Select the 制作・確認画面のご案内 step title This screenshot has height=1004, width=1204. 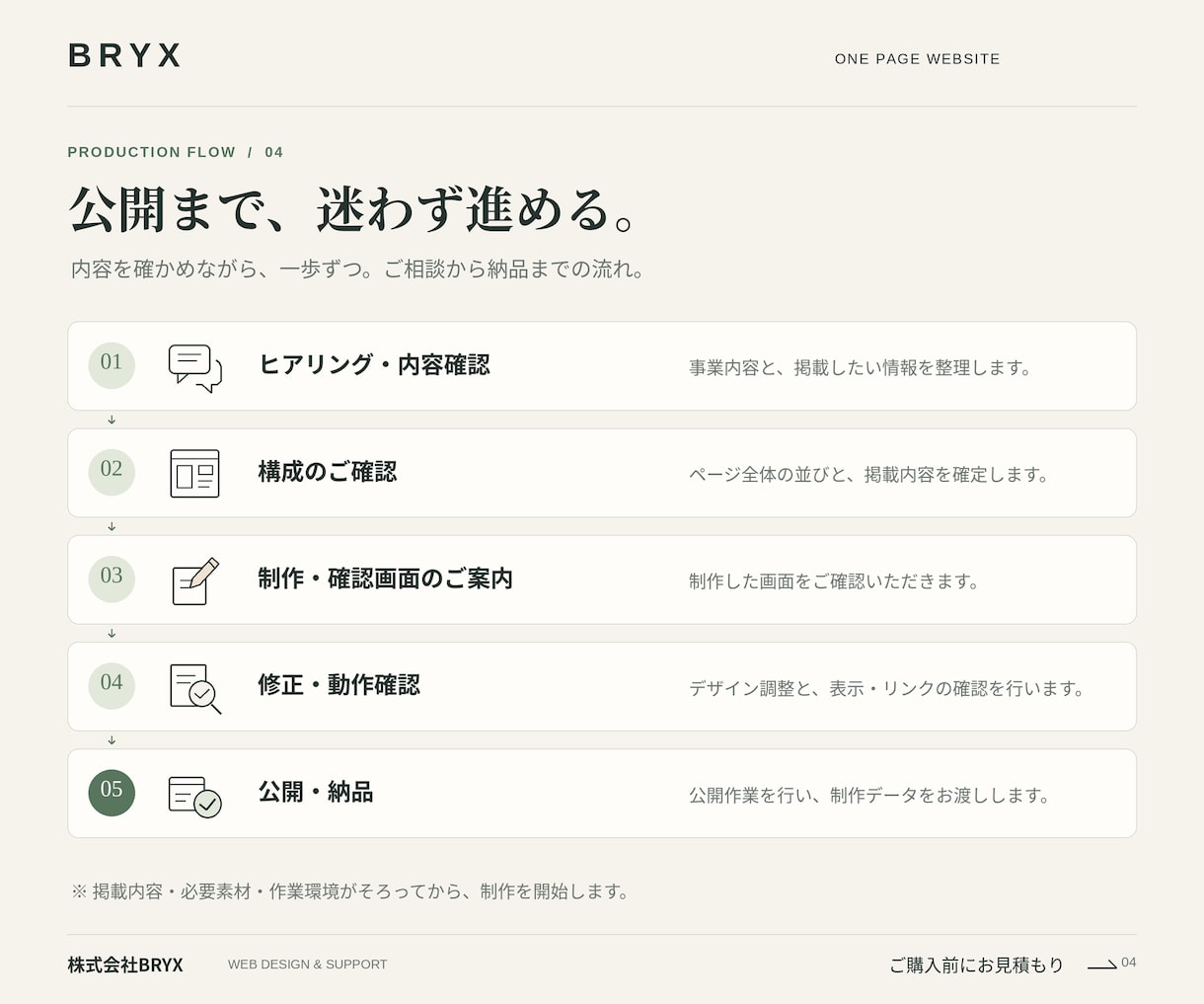click(386, 579)
